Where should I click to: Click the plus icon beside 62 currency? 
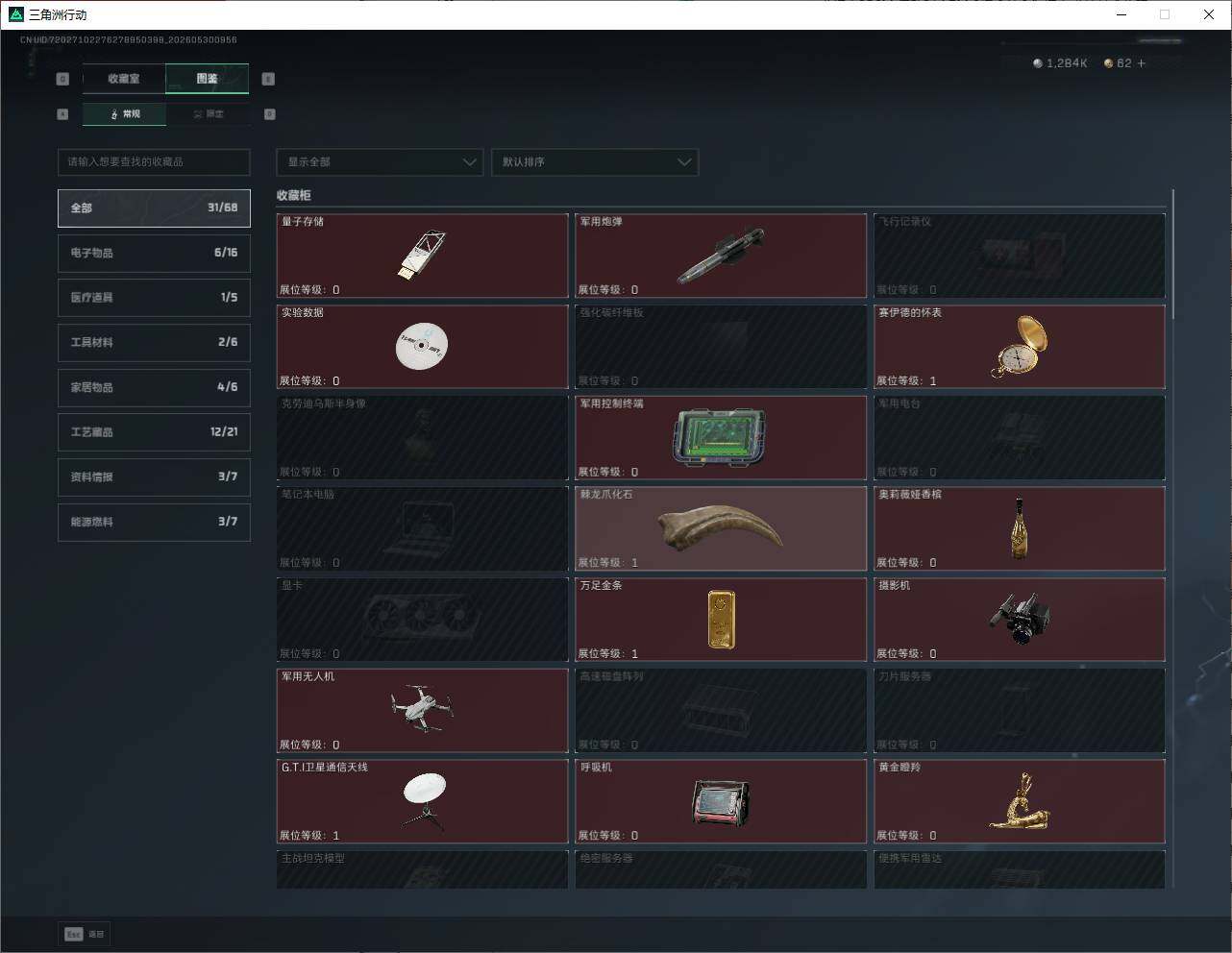pos(1142,63)
